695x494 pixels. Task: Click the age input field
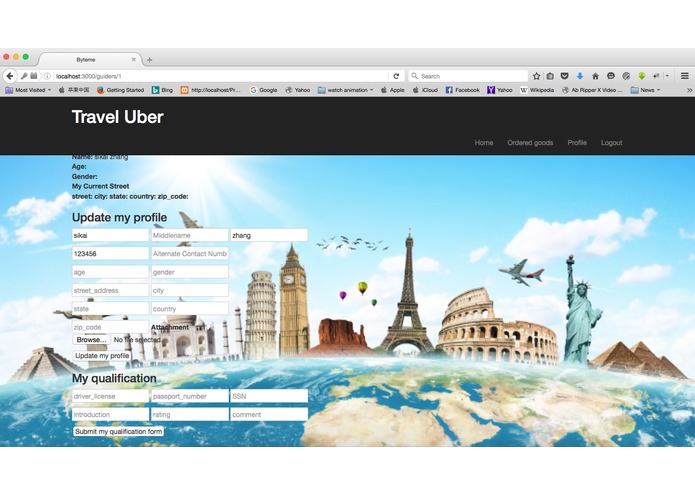coord(110,272)
